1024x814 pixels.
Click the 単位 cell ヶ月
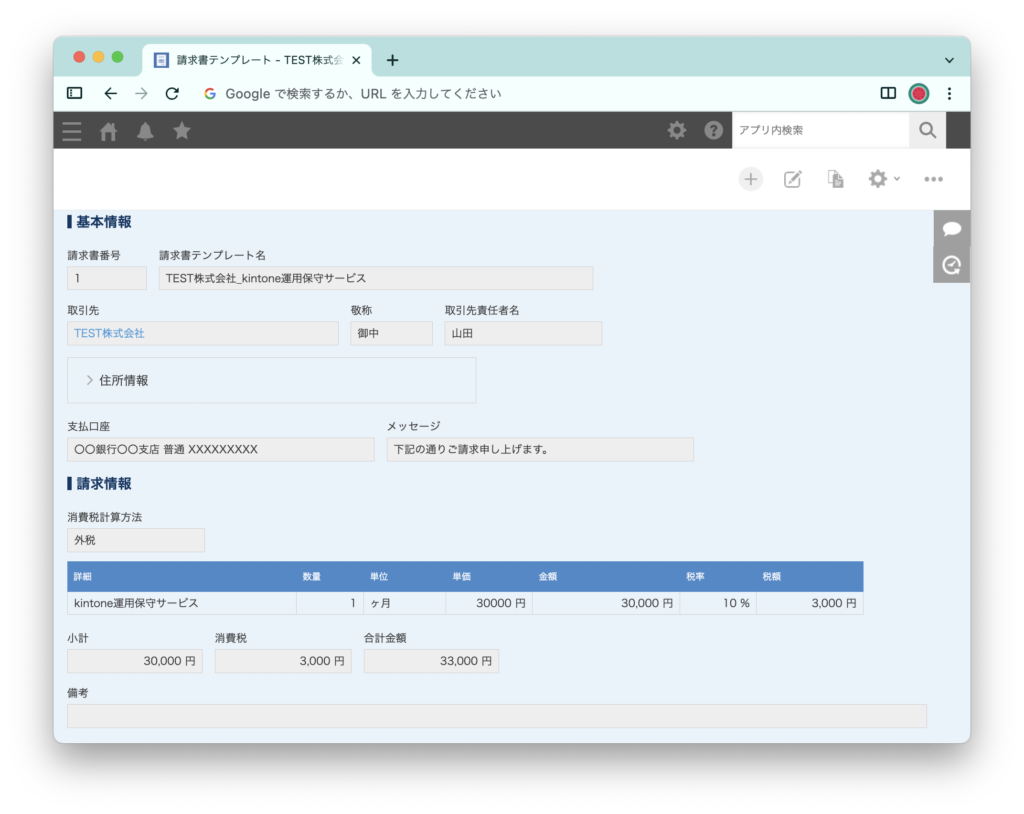pyautogui.click(x=404, y=603)
